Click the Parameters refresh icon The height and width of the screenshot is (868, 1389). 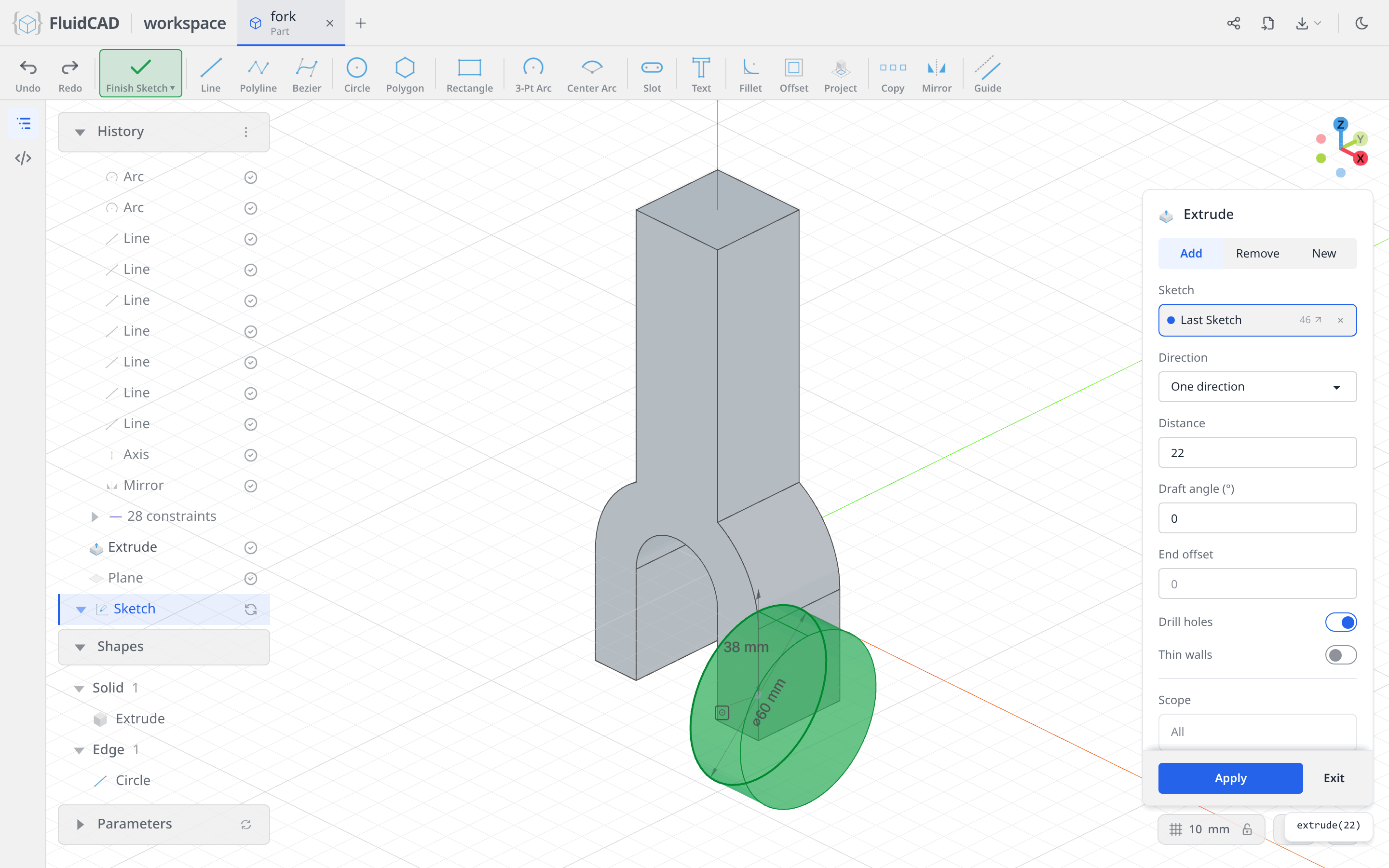click(245, 825)
